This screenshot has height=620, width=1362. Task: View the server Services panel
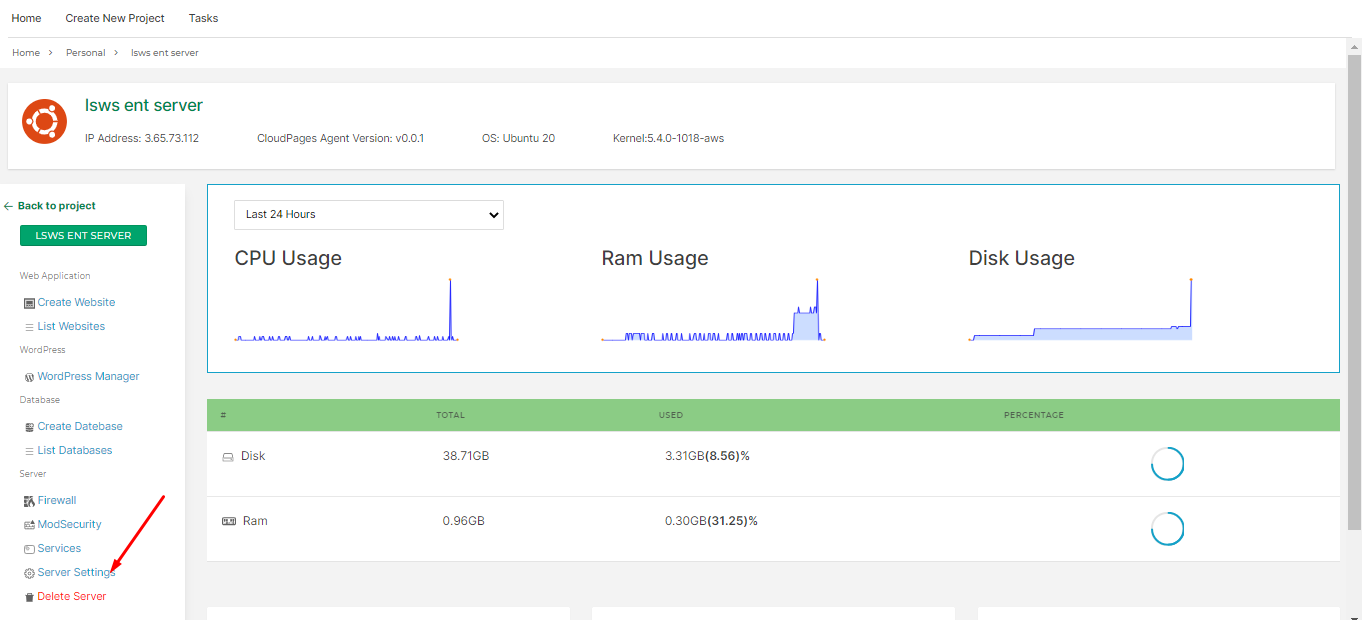point(59,547)
